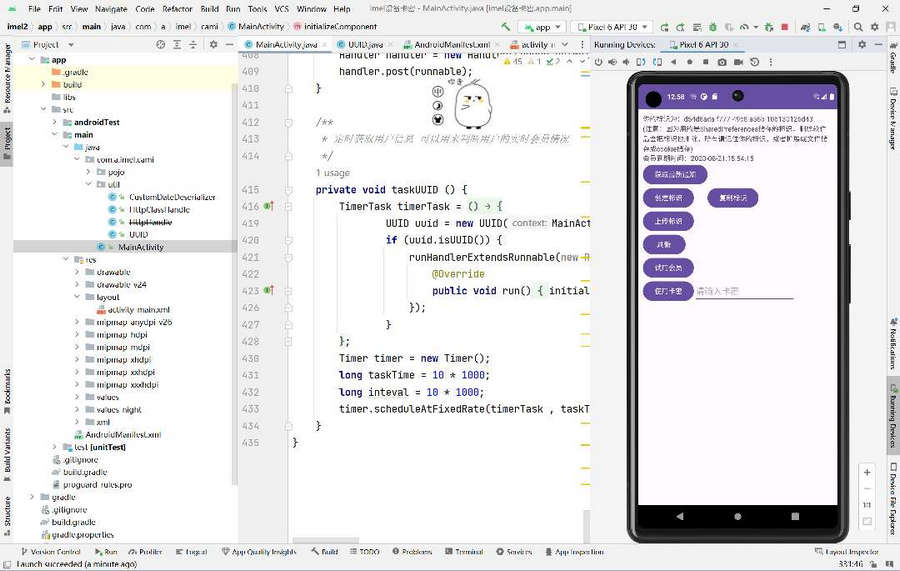Switch to the AndroidManifest.xml editor tab
900x571 pixels.
[x=449, y=45]
